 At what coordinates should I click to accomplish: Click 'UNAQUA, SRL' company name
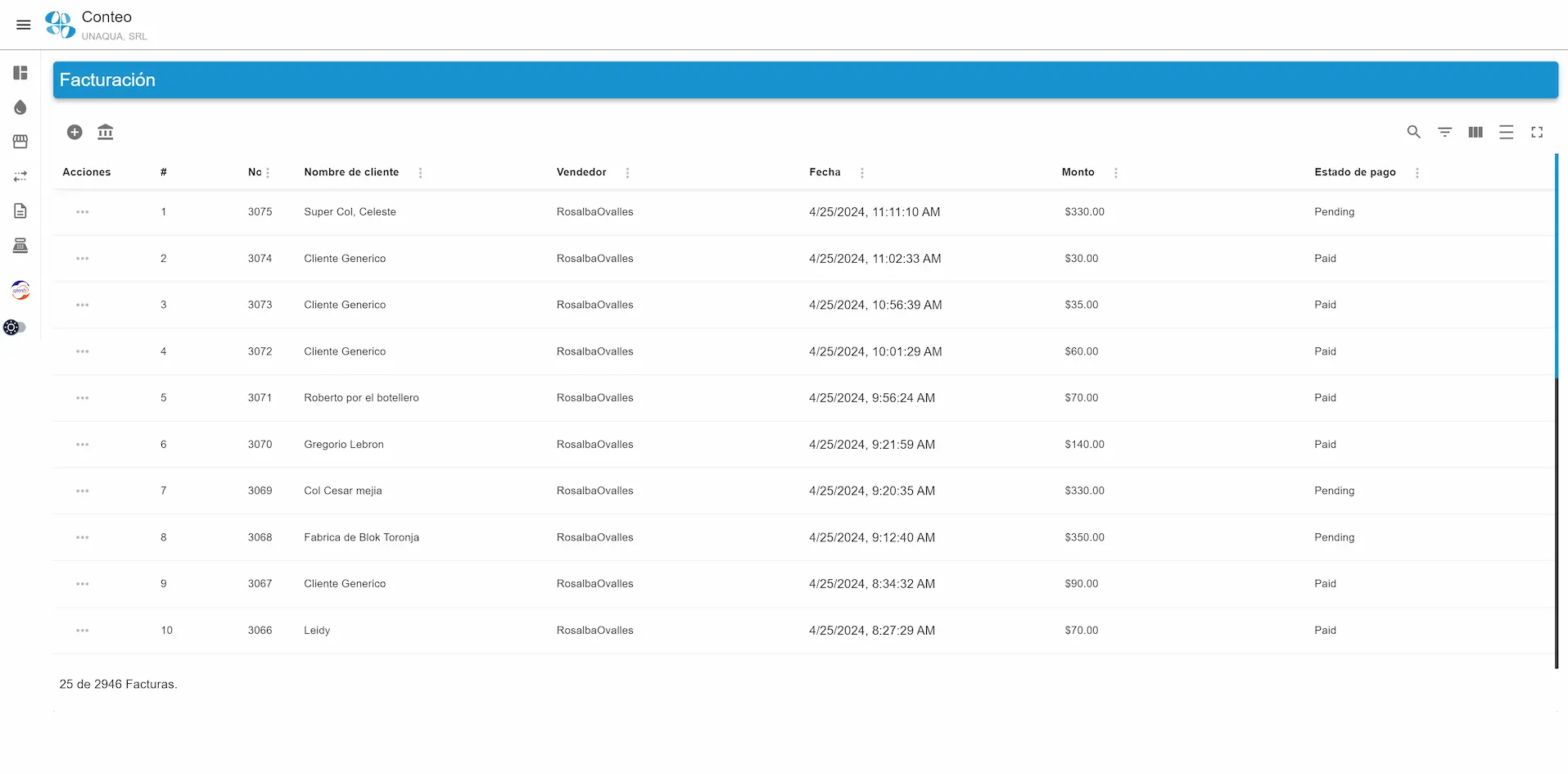tap(115, 36)
